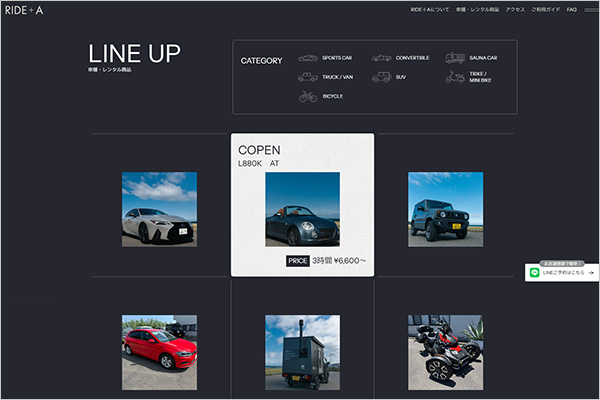Screen dimensions: 600x400
Task: Choose the sauna car category icon
Action: pyautogui.click(x=455, y=58)
